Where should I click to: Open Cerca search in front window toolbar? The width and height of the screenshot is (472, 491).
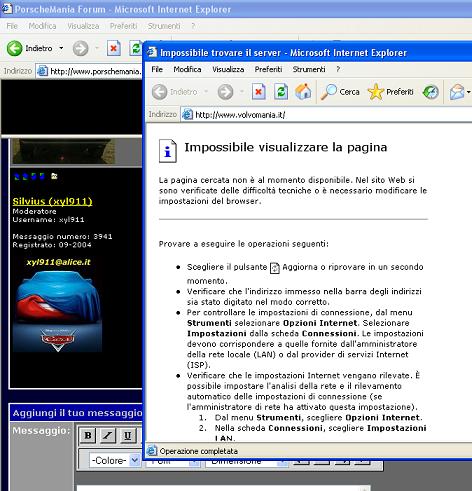coord(340,92)
